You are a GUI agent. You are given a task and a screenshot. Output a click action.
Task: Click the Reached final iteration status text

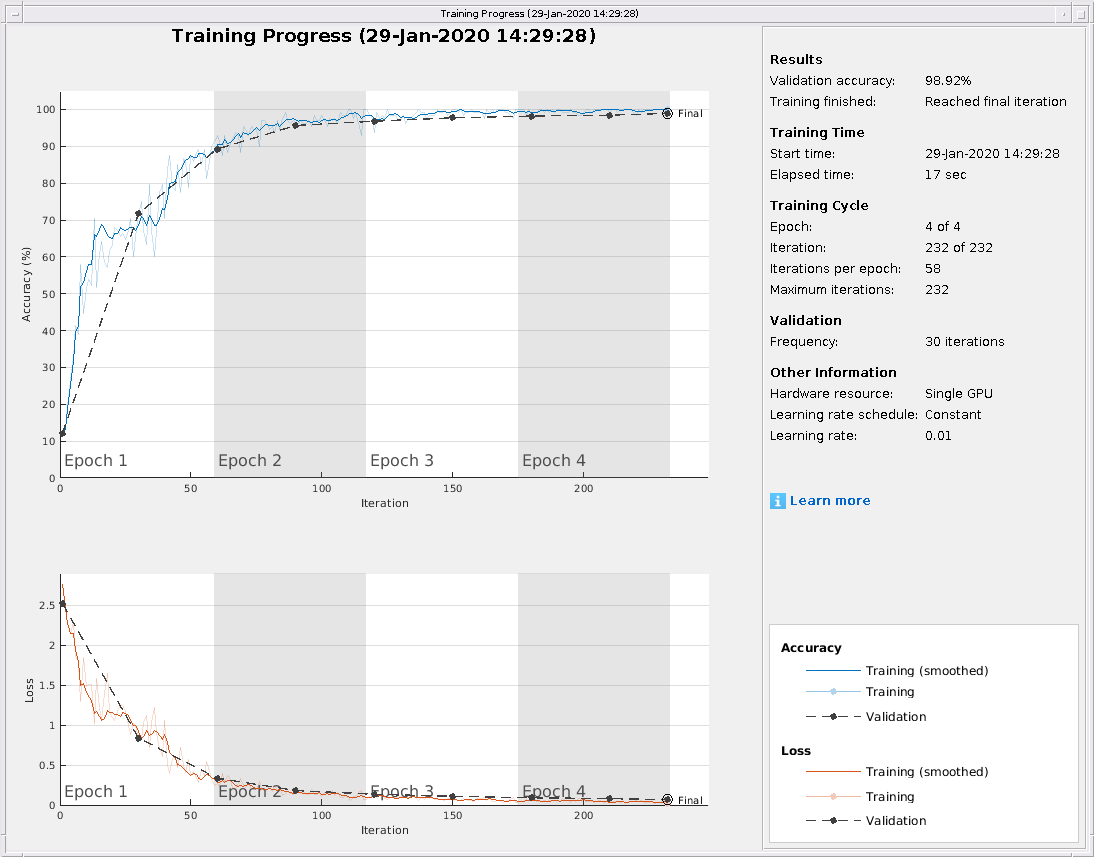pos(996,101)
